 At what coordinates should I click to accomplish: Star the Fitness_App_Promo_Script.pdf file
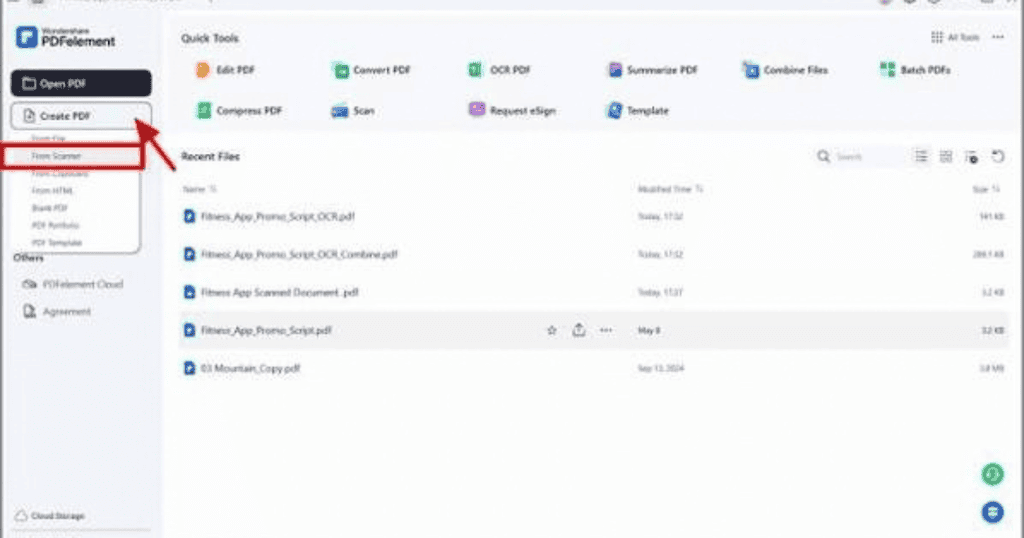tap(552, 330)
